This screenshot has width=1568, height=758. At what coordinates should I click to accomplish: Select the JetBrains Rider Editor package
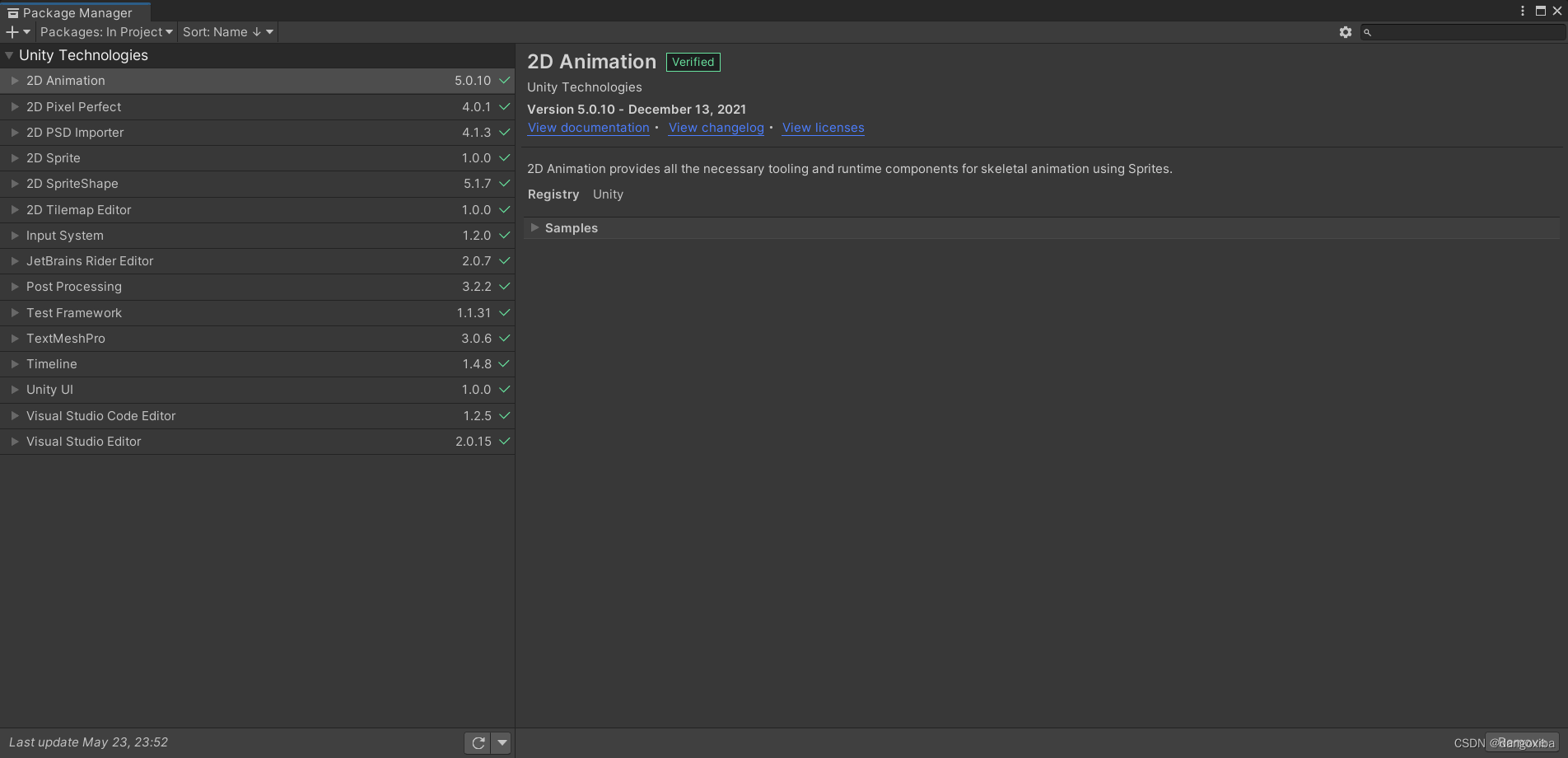tap(257, 261)
